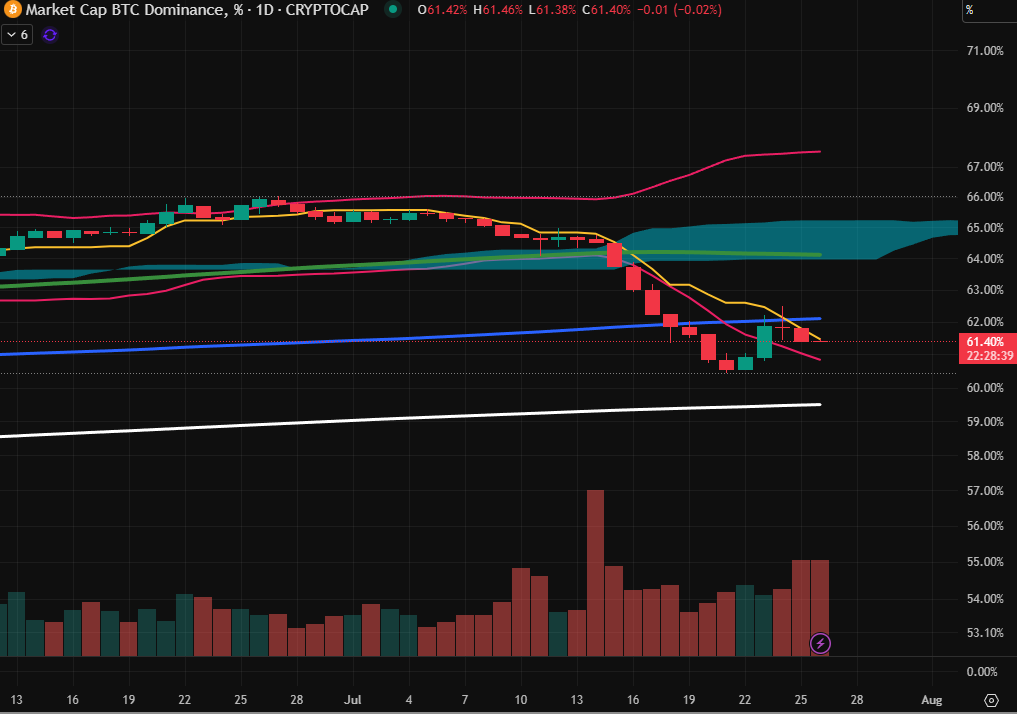Open the % scale mode label at top right
1017x714 pixels.
[970, 10]
